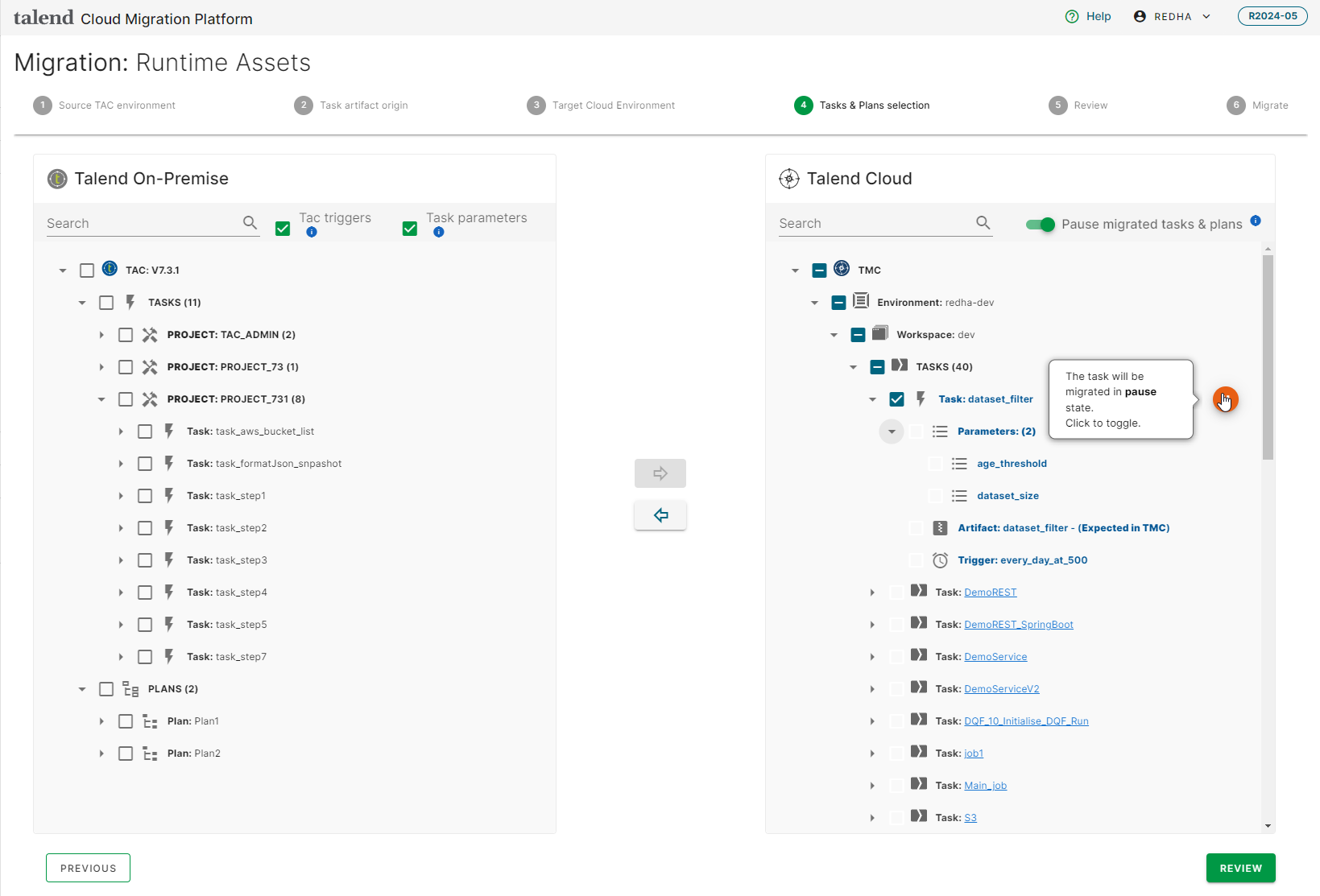Viewport: 1320px width, 896px height.
Task: Click the Talend Cloud tree scrollbar thumb
Action: [1268, 357]
